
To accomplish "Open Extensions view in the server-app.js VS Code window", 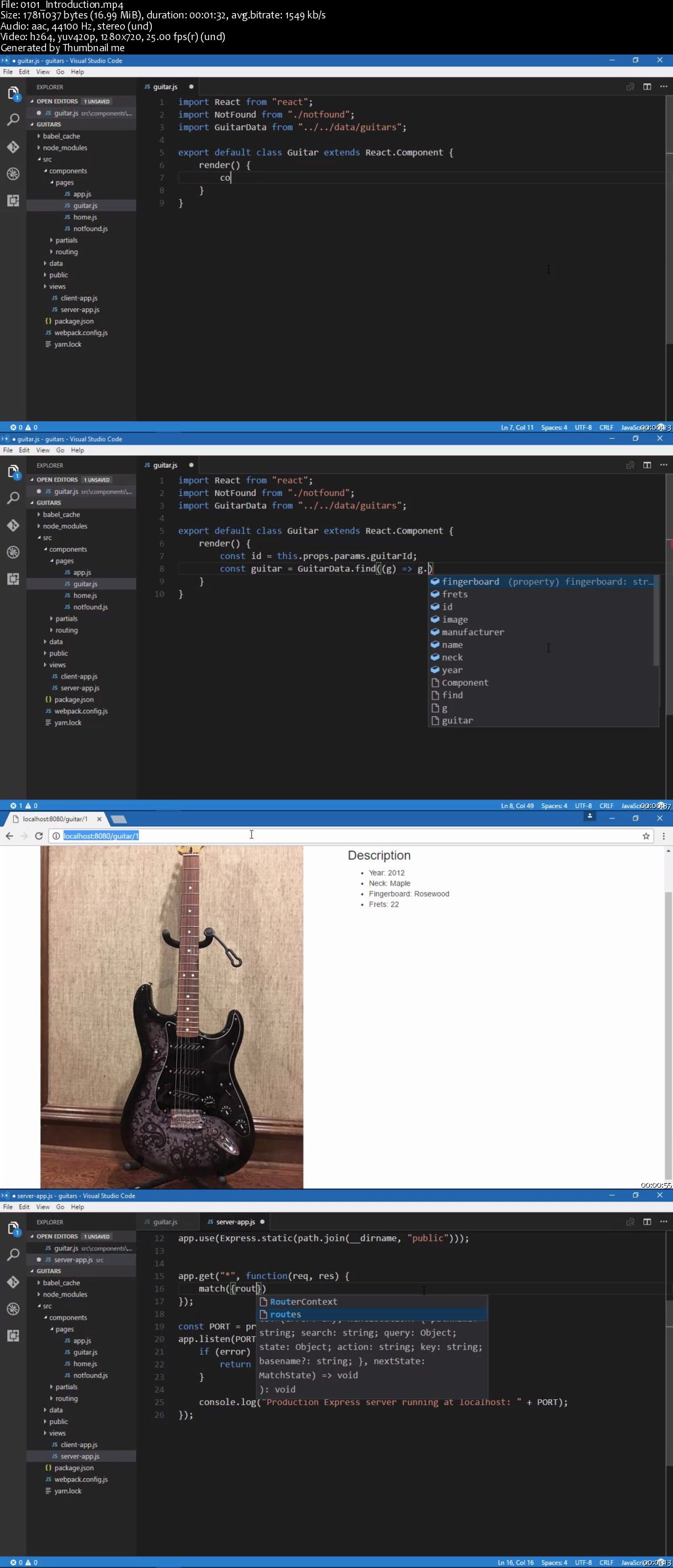I will point(13,1335).
